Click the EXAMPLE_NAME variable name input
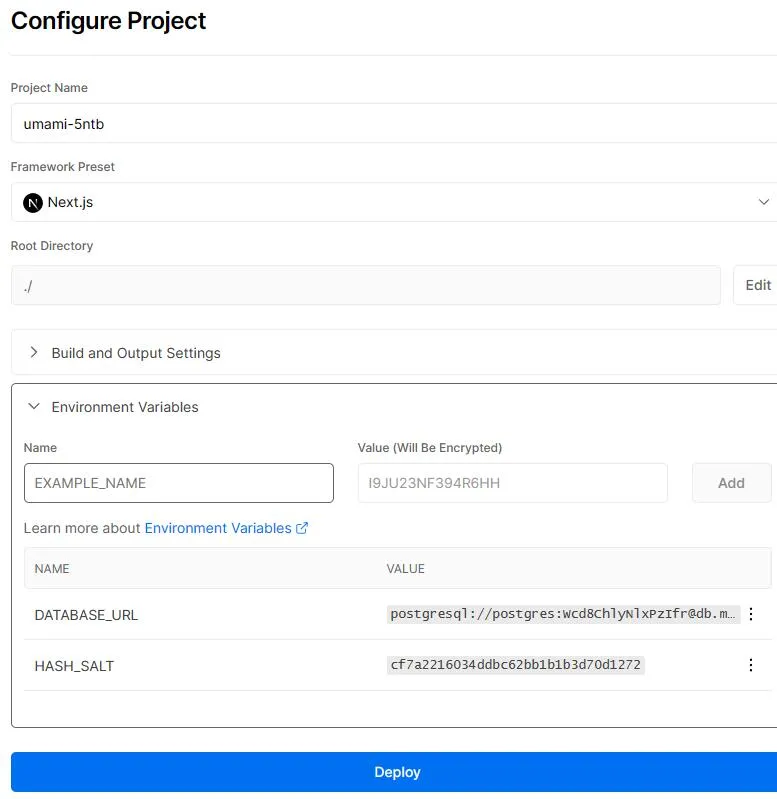Viewport: 777px width, 799px height. tap(179, 483)
